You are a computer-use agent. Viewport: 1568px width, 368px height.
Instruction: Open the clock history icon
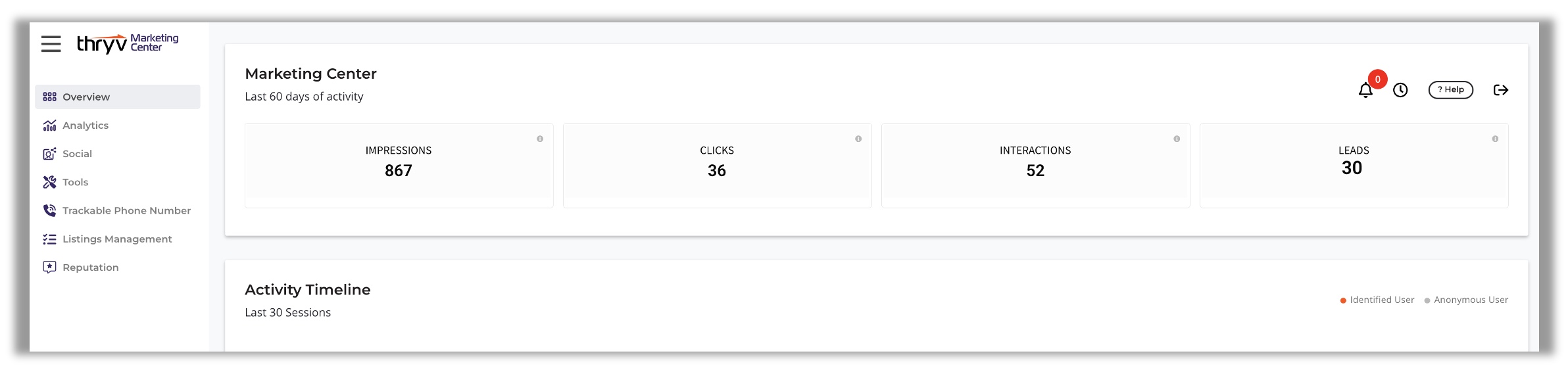coord(1400,91)
